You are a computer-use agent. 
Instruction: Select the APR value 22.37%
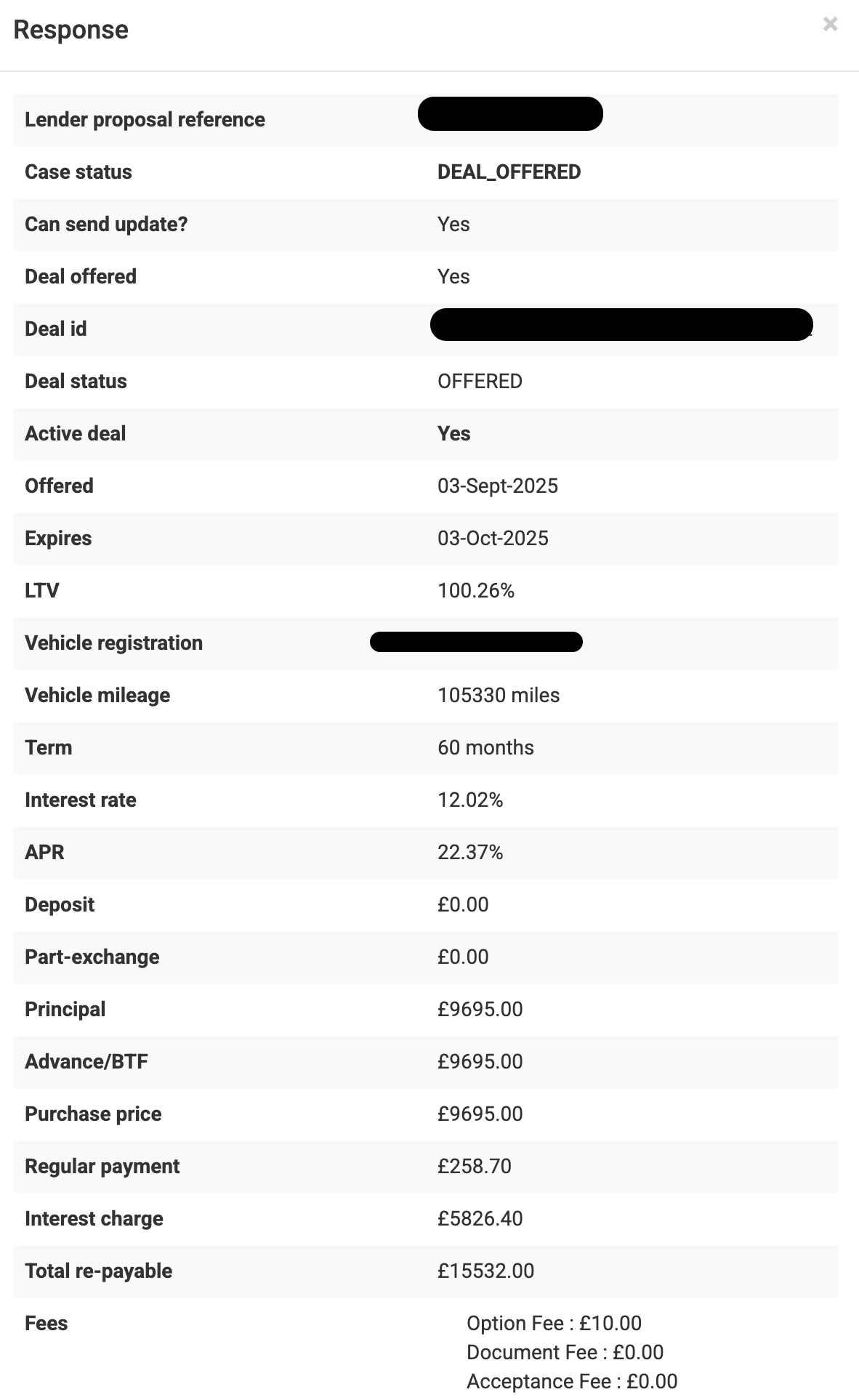tap(469, 852)
